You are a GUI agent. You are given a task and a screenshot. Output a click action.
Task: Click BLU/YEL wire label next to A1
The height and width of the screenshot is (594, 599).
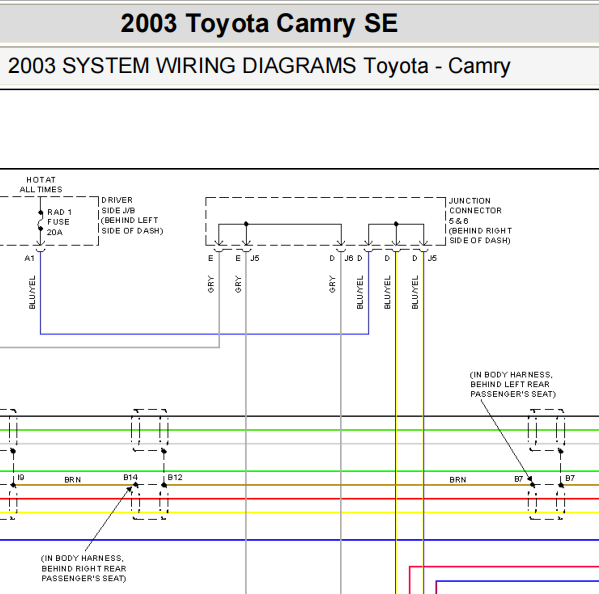point(32,292)
